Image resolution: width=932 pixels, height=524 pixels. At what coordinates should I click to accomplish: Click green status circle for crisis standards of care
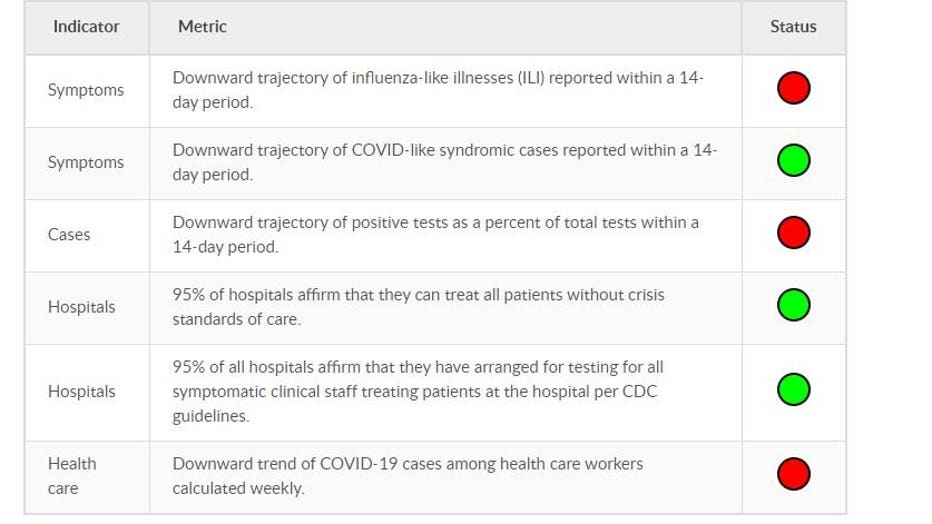(794, 305)
